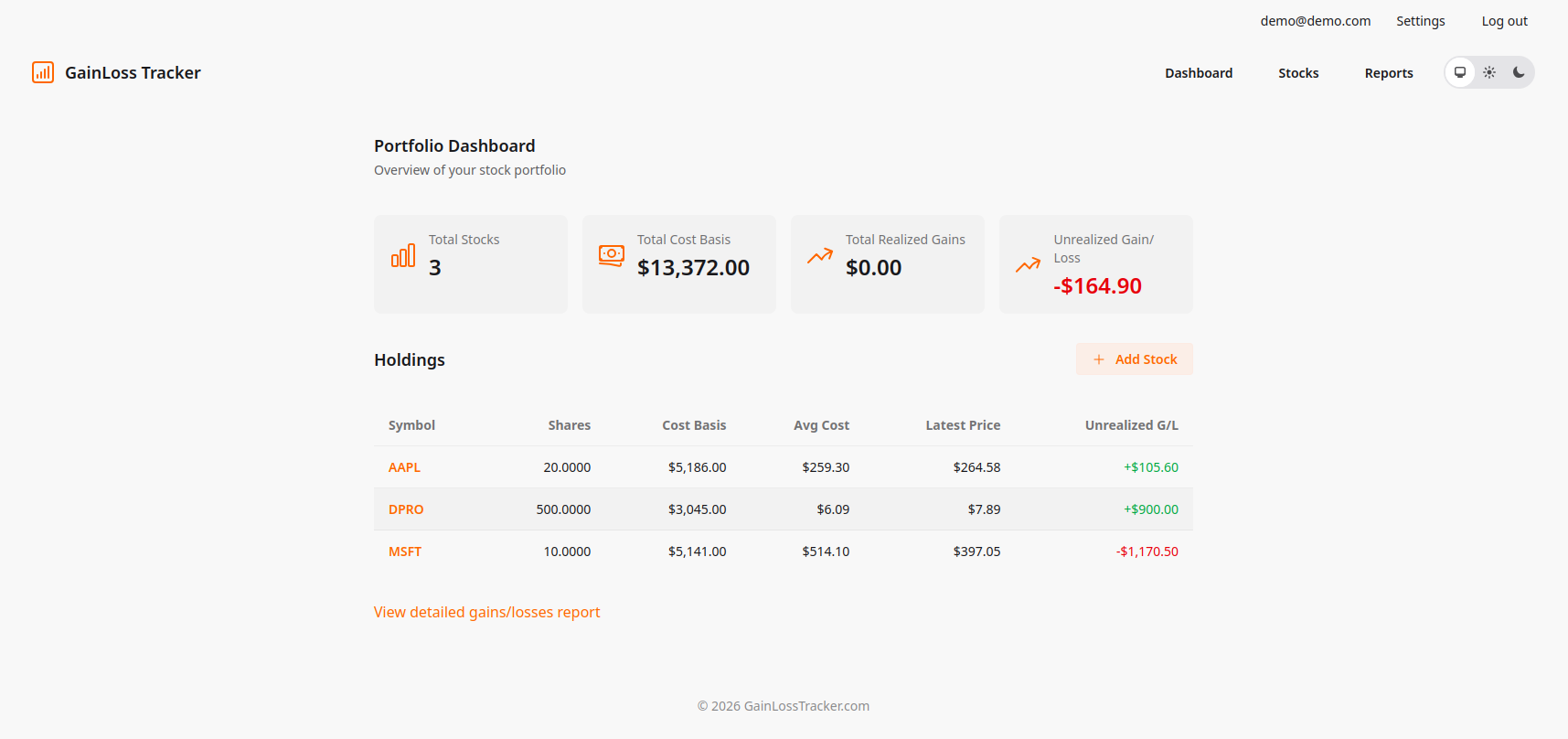Viewport: 1568px width, 739px height.
Task: Open the DPRO stock symbol link
Action: coord(406,509)
